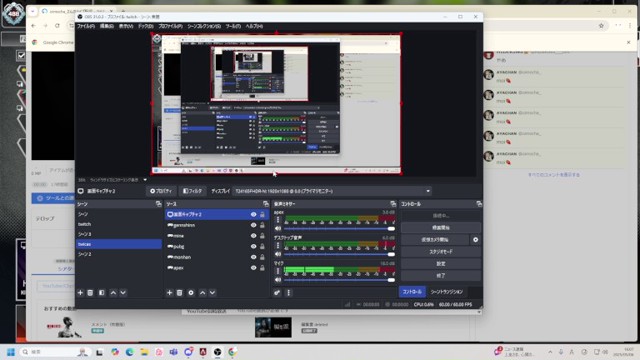Viewport: 640px width, 360px height.
Task: Open advanced audio properties link icon
Action: [277, 293]
